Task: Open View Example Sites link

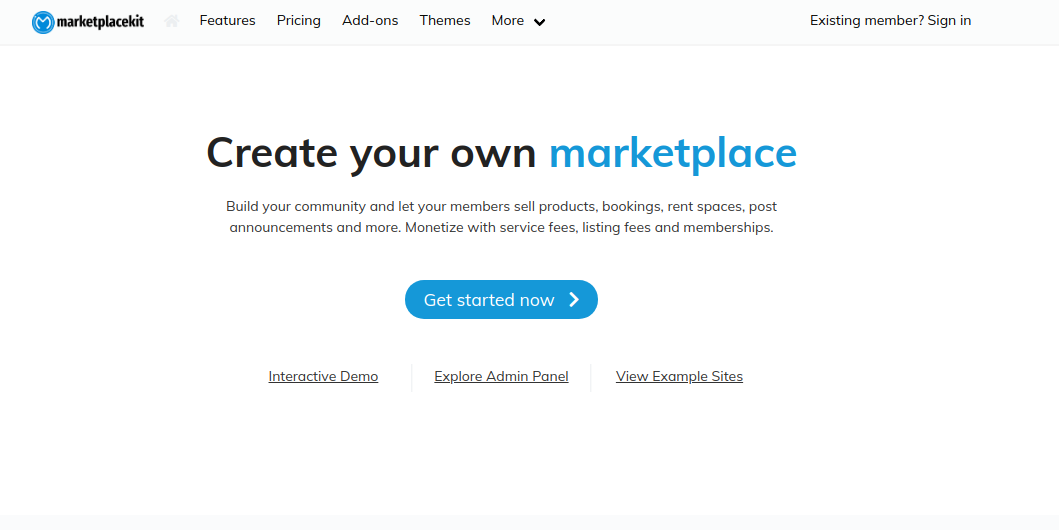Action: [679, 376]
